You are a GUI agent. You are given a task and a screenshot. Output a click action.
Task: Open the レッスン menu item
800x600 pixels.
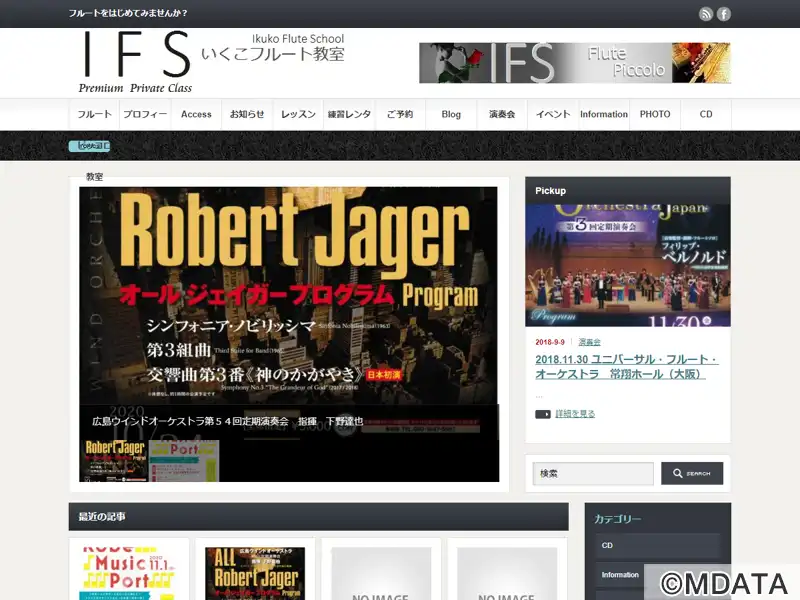pos(298,114)
